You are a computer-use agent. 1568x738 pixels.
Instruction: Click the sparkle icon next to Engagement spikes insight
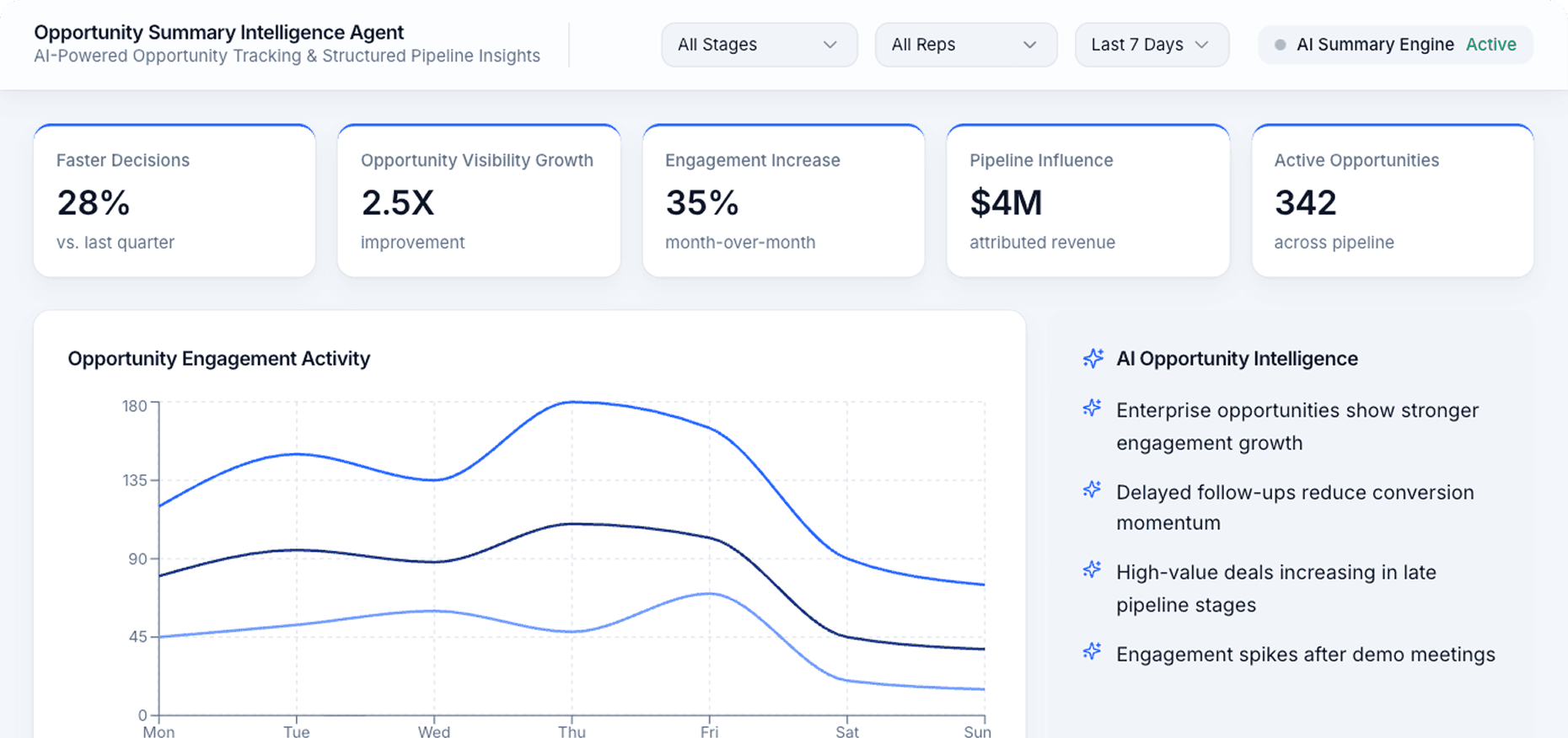[1093, 651]
